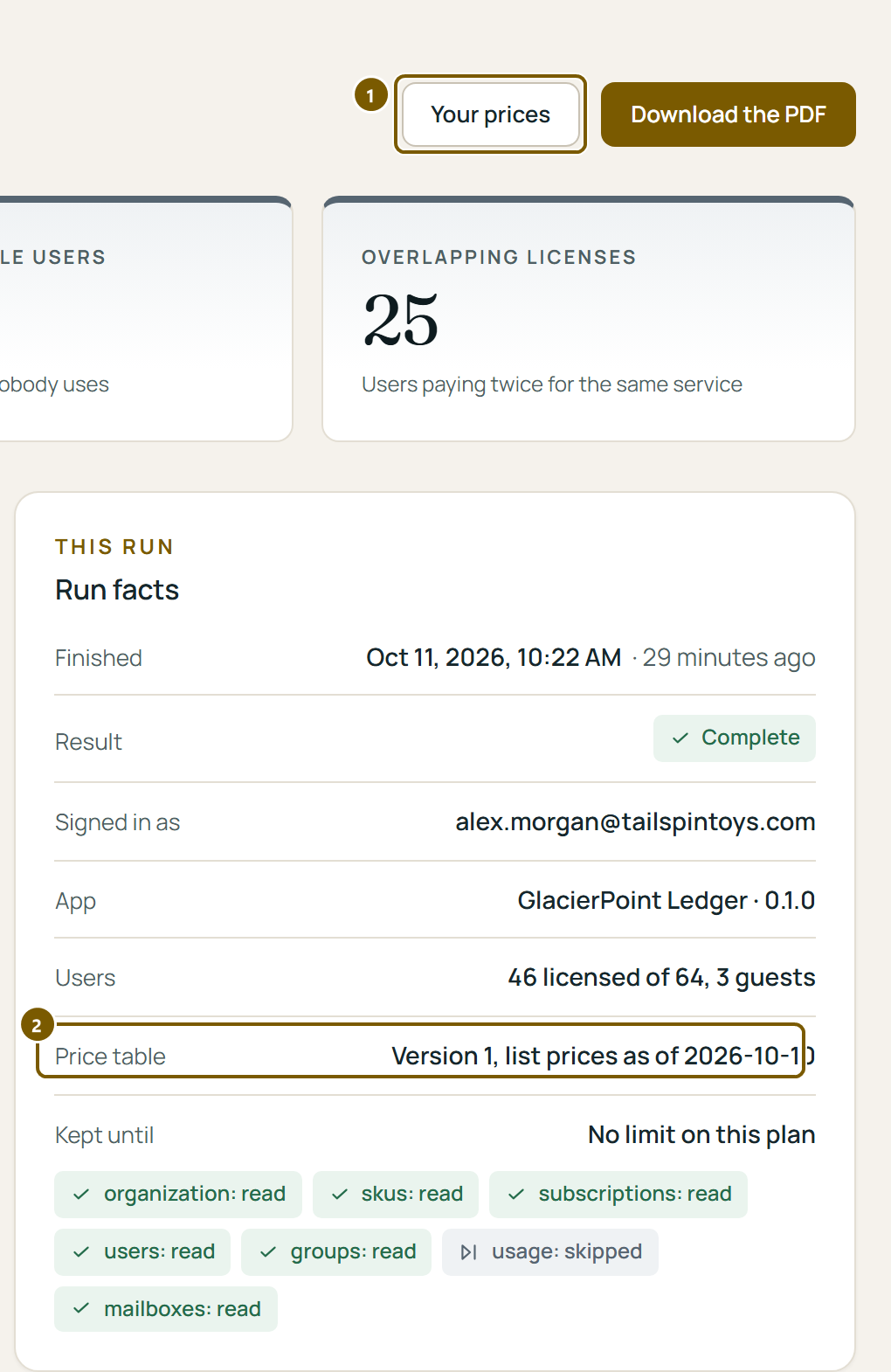
Task: Click the 'Price table' row label
Action: (110, 1057)
